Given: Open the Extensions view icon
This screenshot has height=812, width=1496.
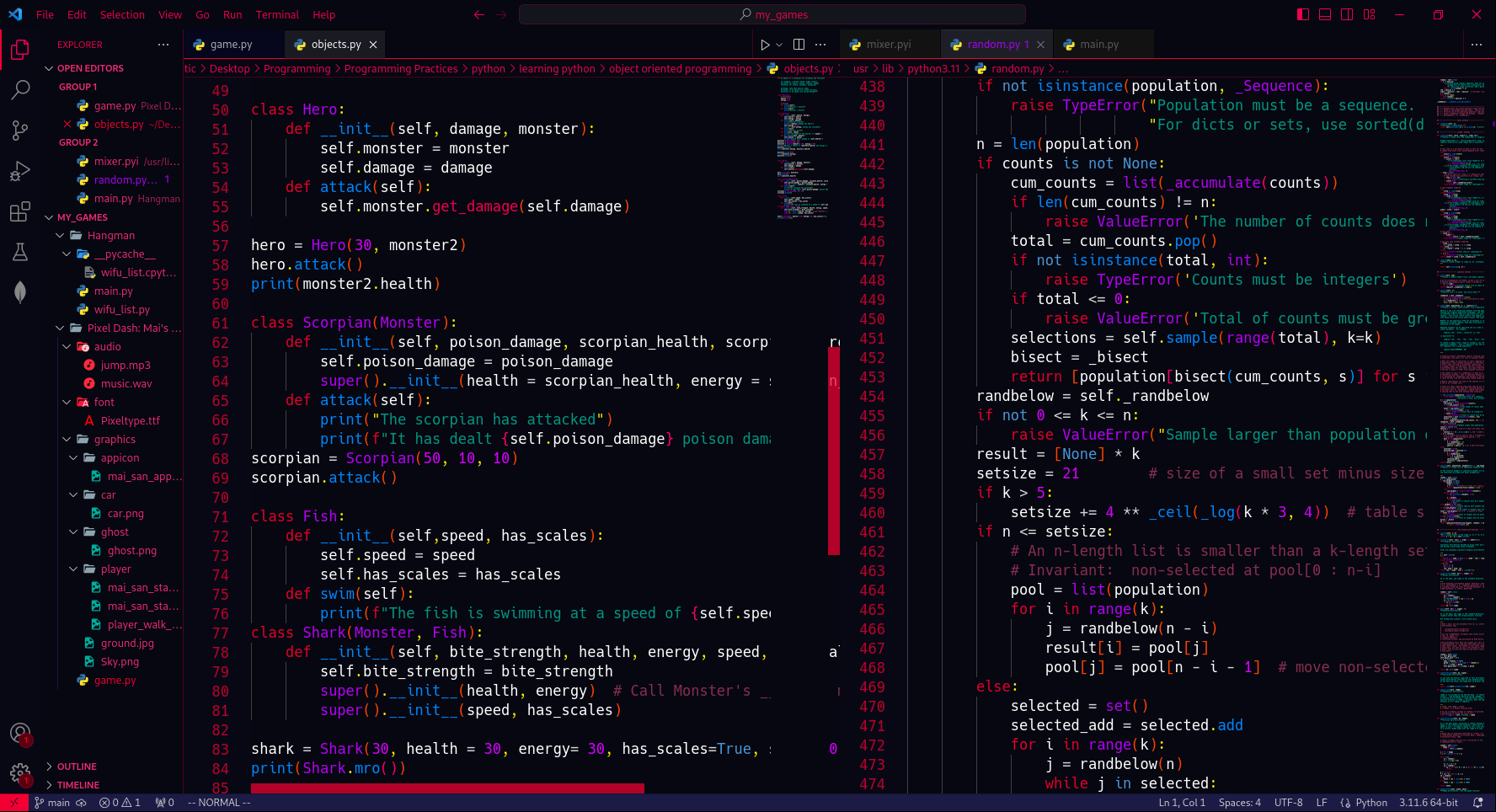Looking at the screenshot, I should (20, 211).
